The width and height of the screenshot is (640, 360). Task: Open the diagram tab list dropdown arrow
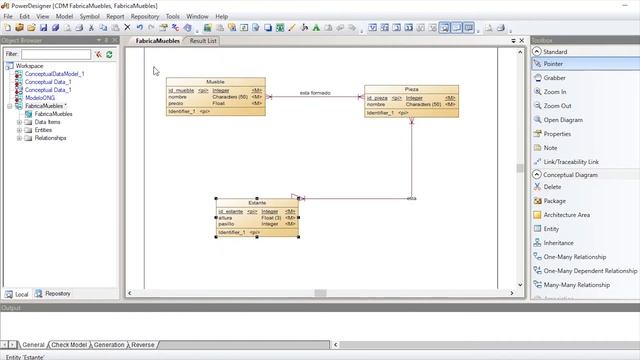513,41
